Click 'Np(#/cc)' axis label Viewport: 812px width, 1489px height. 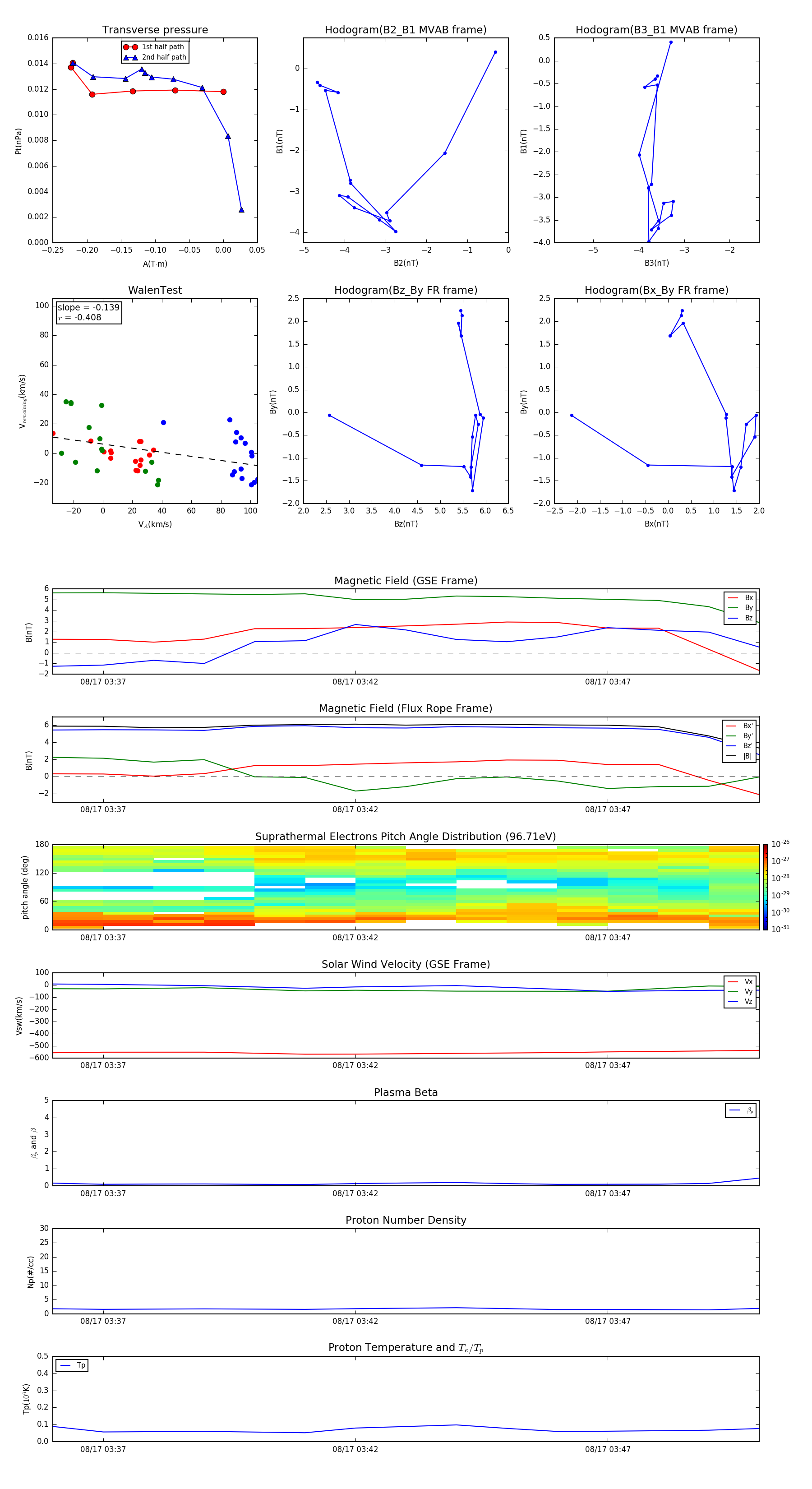coord(31,1272)
